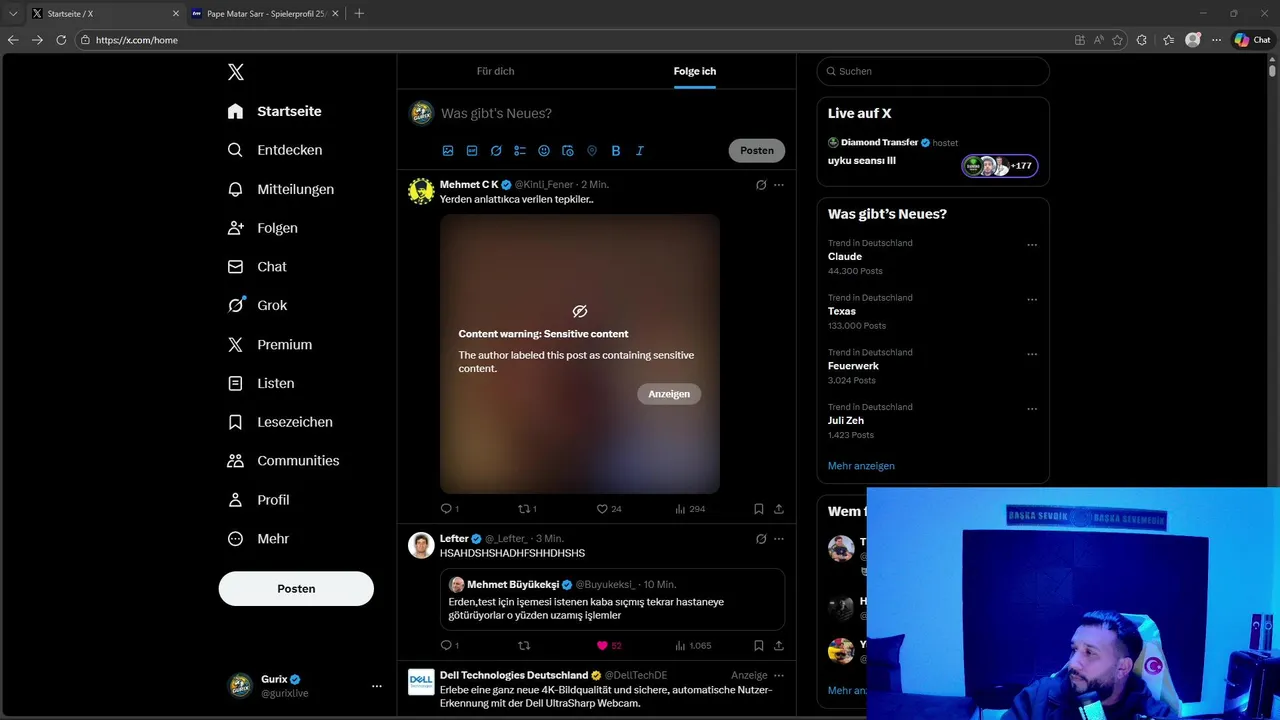The height and width of the screenshot is (720, 1280).
Task: Open the Copilot Chat button in the browser
Action: pyautogui.click(x=1253, y=40)
